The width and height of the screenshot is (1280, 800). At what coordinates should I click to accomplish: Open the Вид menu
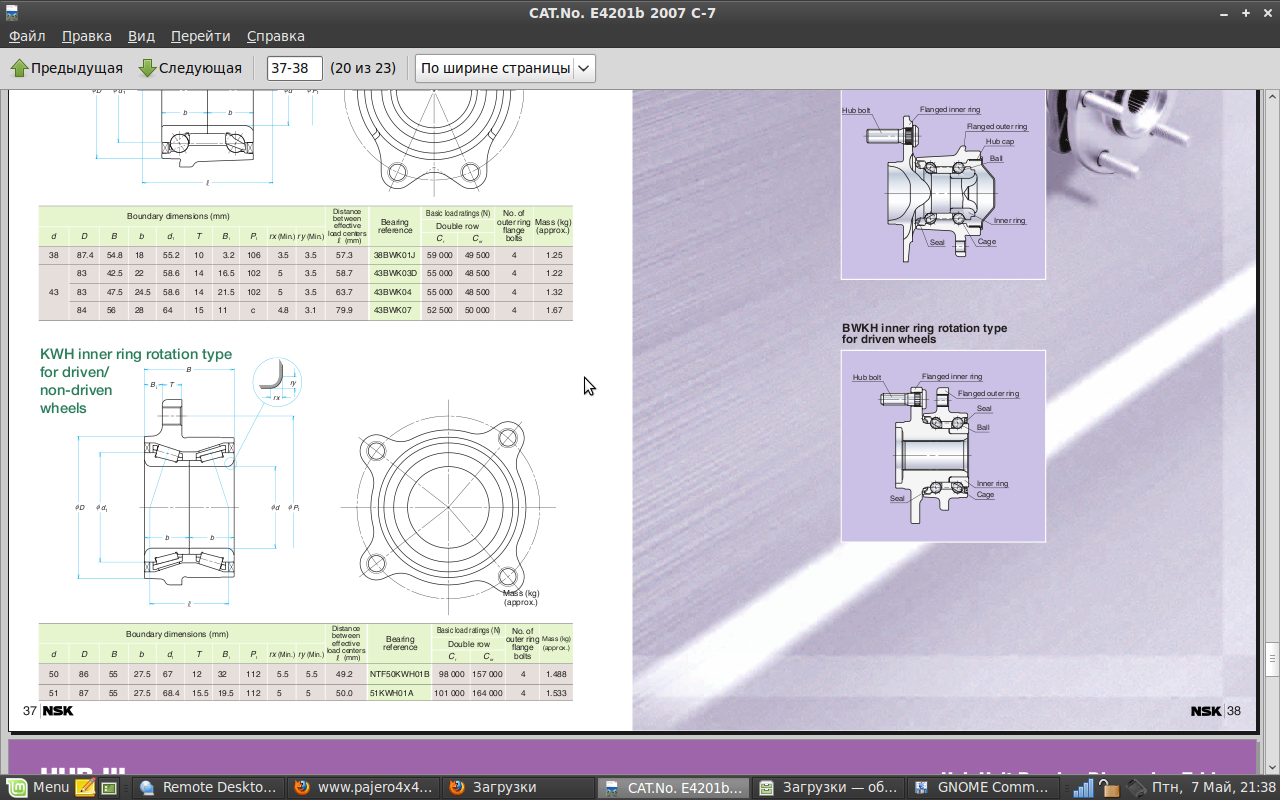pyautogui.click(x=141, y=36)
